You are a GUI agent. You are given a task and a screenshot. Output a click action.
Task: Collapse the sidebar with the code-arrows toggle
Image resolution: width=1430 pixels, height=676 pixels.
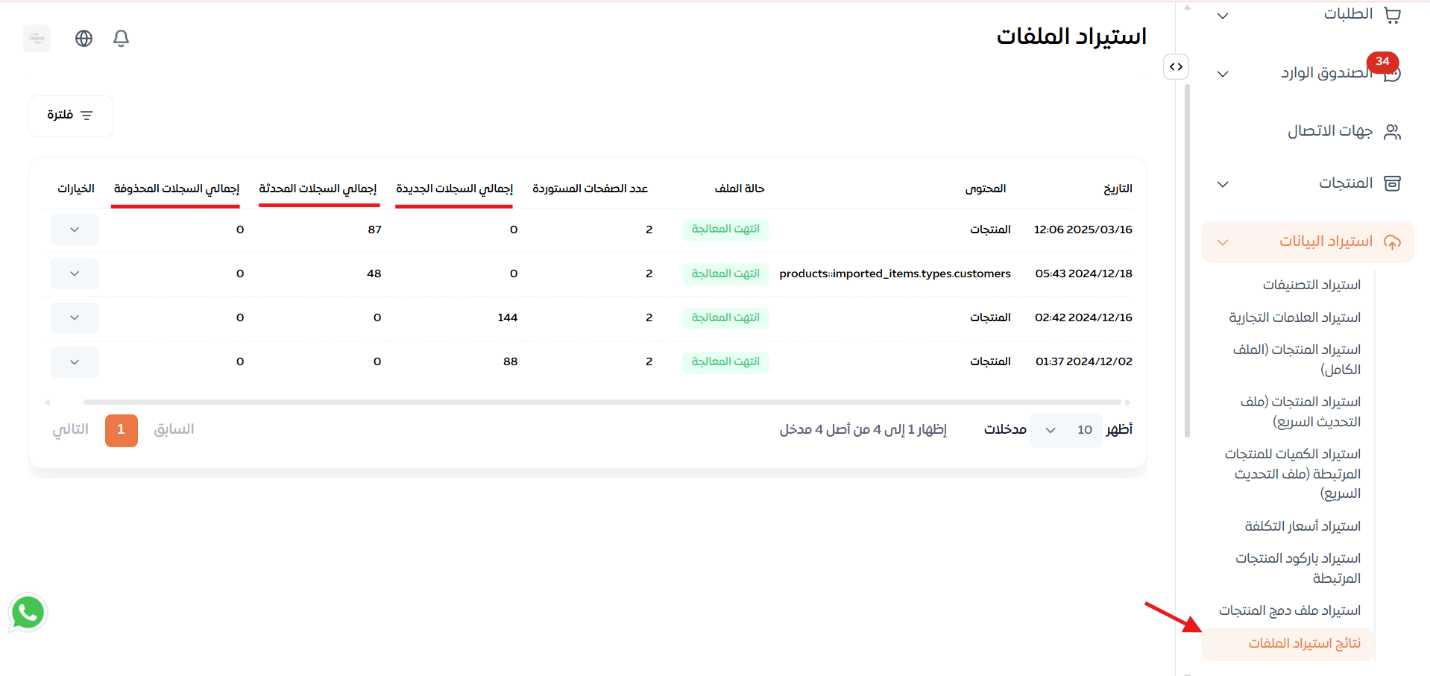[x=1176, y=67]
